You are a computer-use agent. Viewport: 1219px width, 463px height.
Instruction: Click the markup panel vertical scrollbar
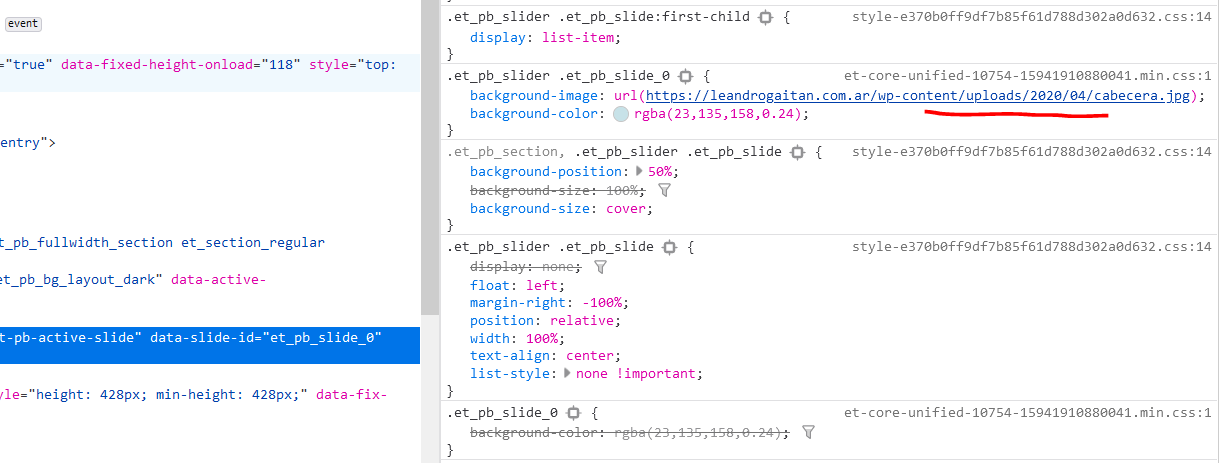429,157
